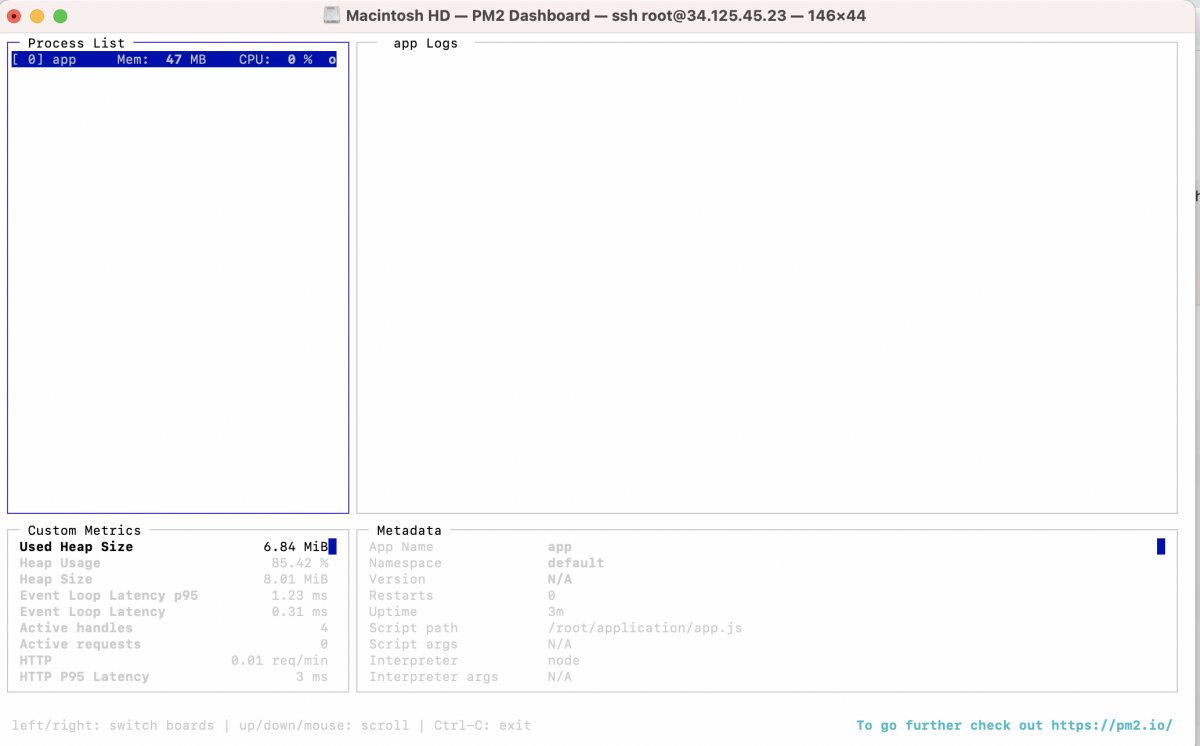Click the Script path metadata value
The width and height of the screenshot is (1200, 746).
pos(645,628)
